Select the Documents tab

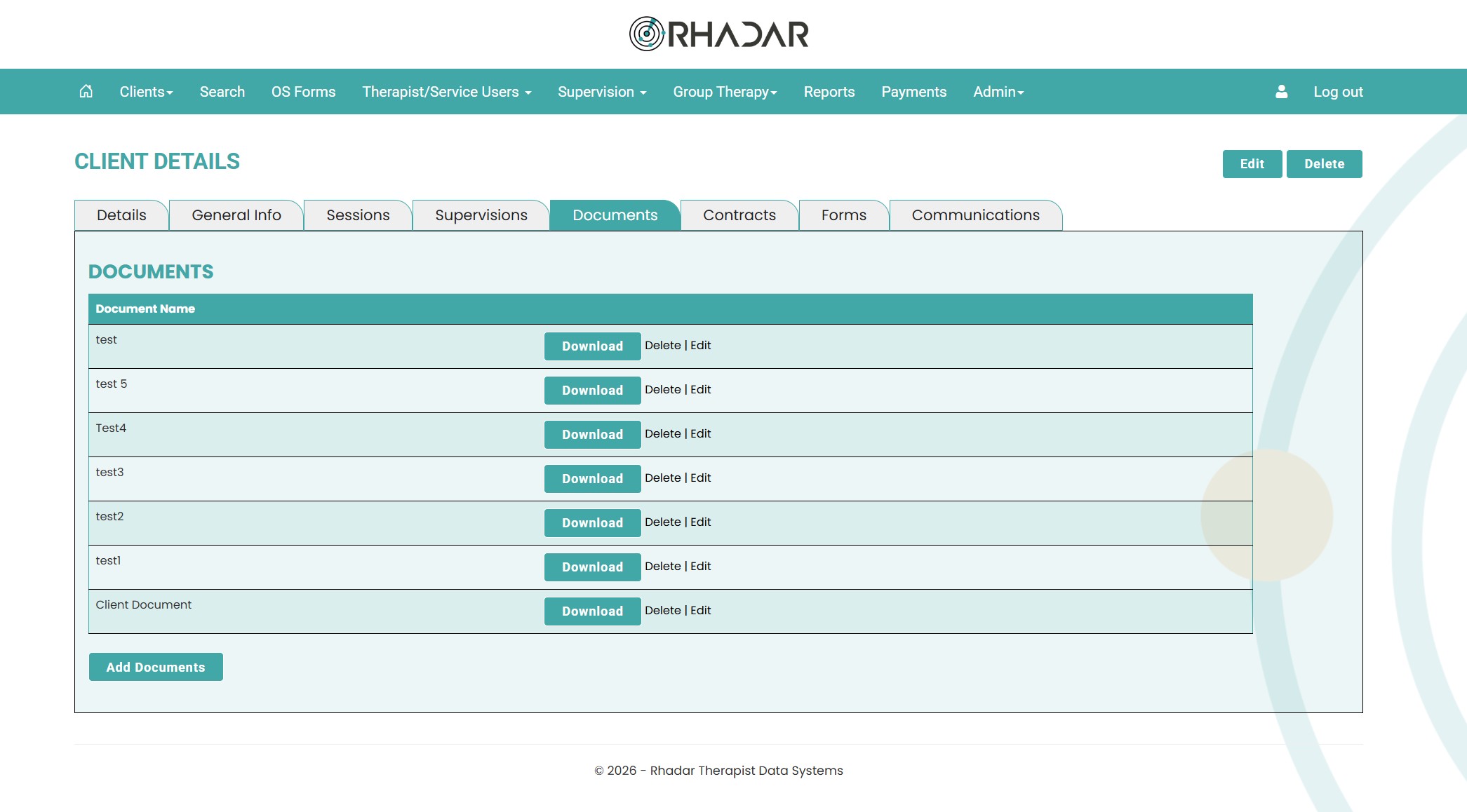[x=615, y=215]
